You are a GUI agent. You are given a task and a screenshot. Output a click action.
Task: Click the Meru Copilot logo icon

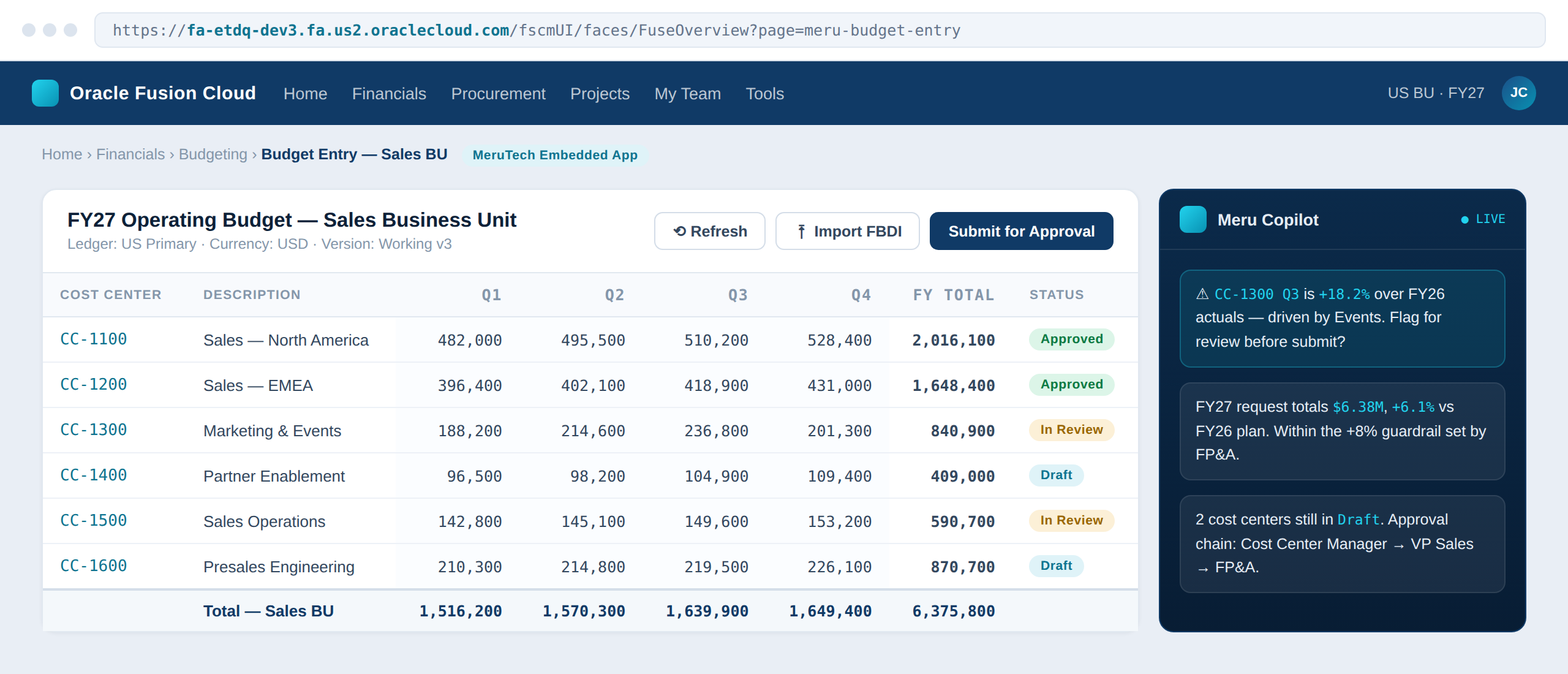click(x=1193, y=219)
